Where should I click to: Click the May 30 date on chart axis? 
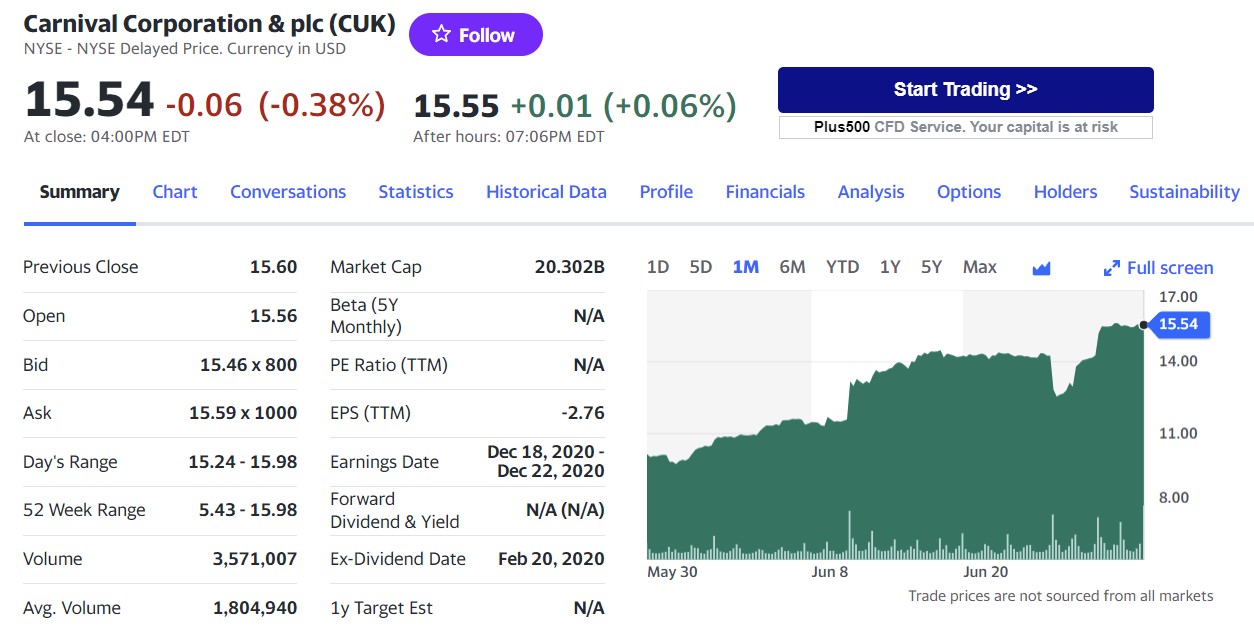[673, 572]
